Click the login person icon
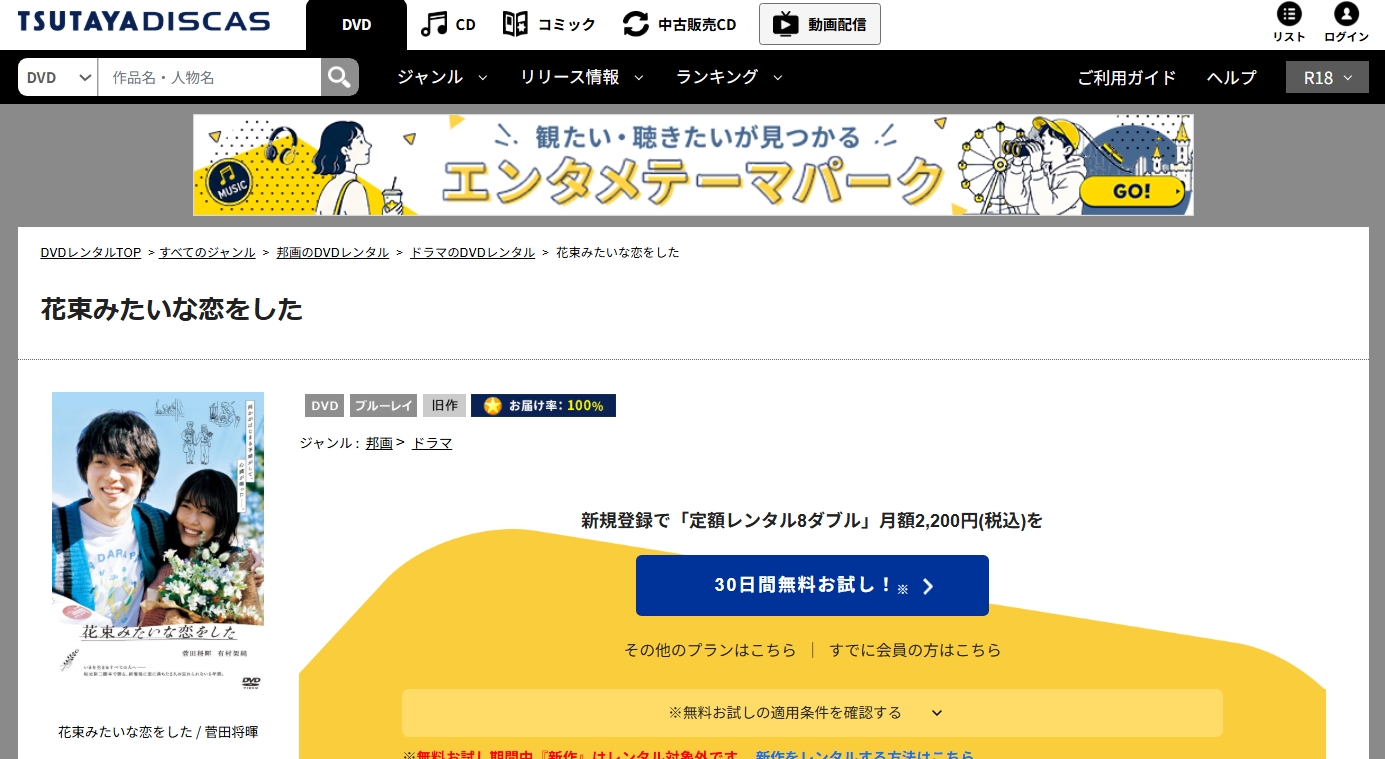Screen dimensions: 1385x759 pos(1346,14)
